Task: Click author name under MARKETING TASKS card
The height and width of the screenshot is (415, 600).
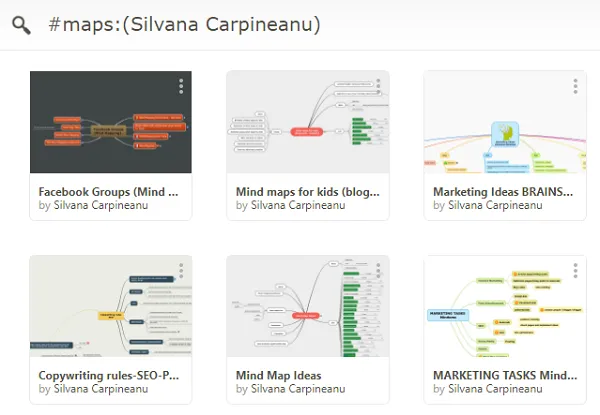Action: [495, 389]
